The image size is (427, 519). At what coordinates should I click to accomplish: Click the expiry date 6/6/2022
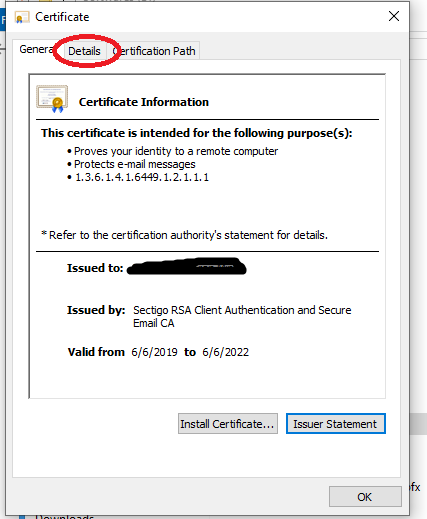[225, 352]
